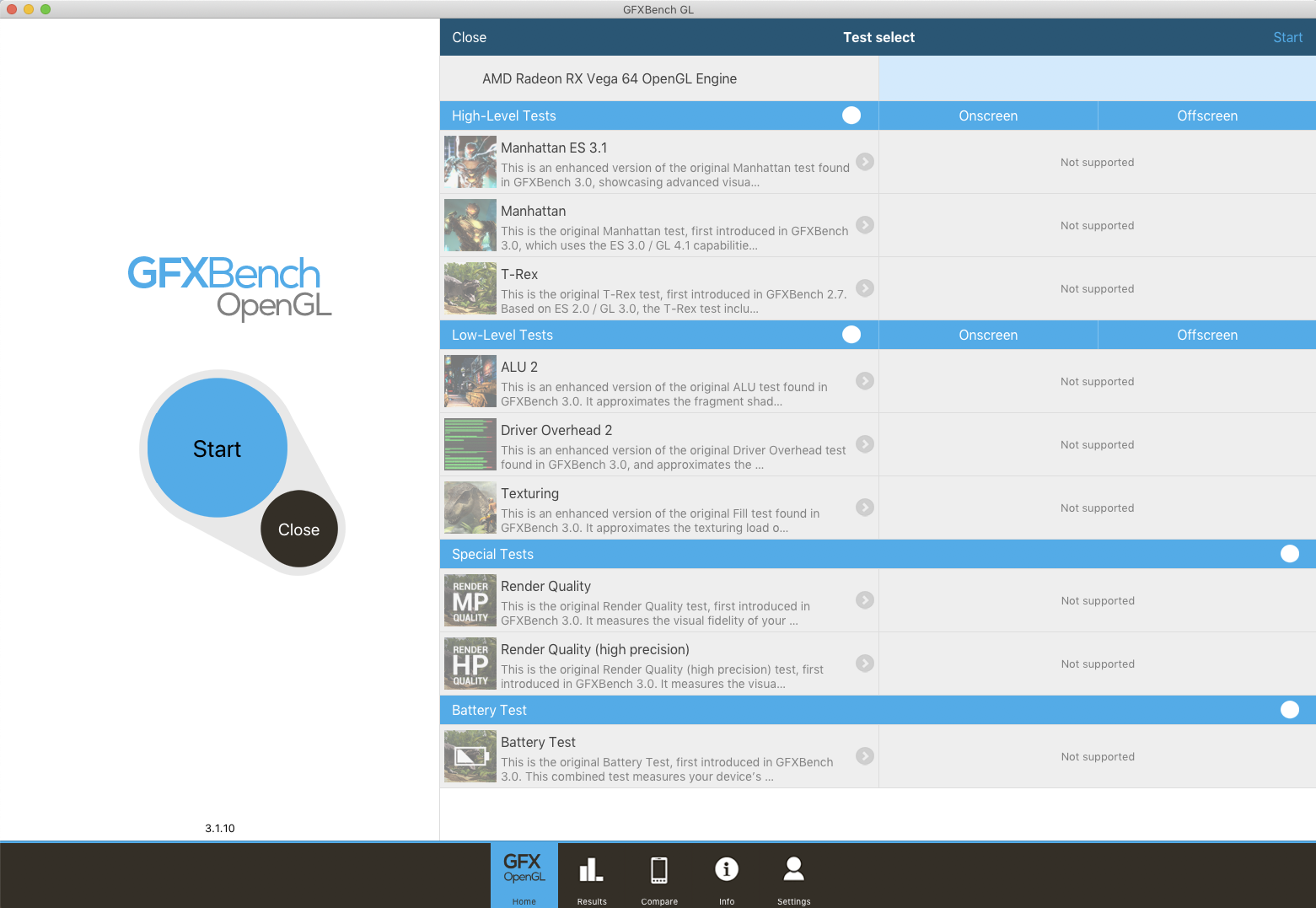Click the Manhattan test thumbnail
Screen dimensions: 1316x908
(470, 225)
